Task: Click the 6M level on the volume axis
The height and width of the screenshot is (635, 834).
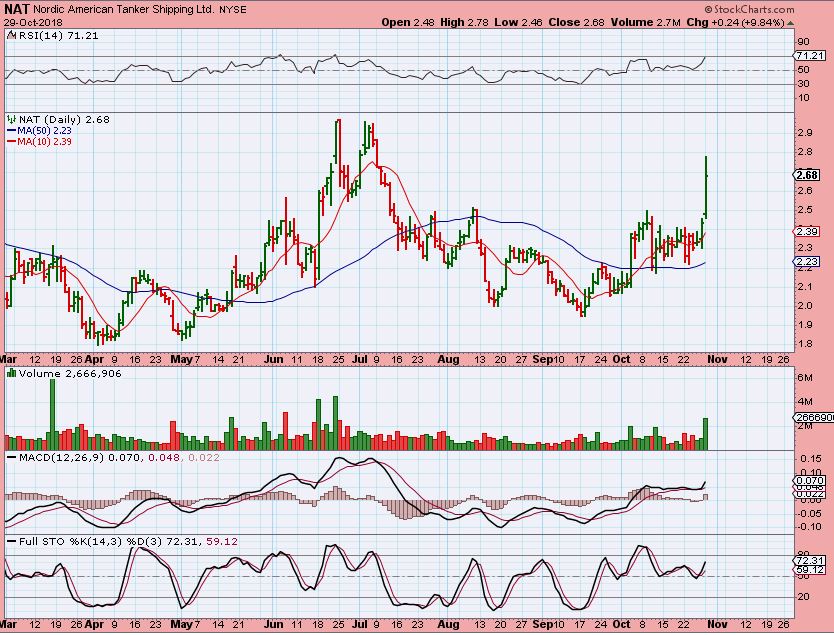Action: tap(805, 378)
